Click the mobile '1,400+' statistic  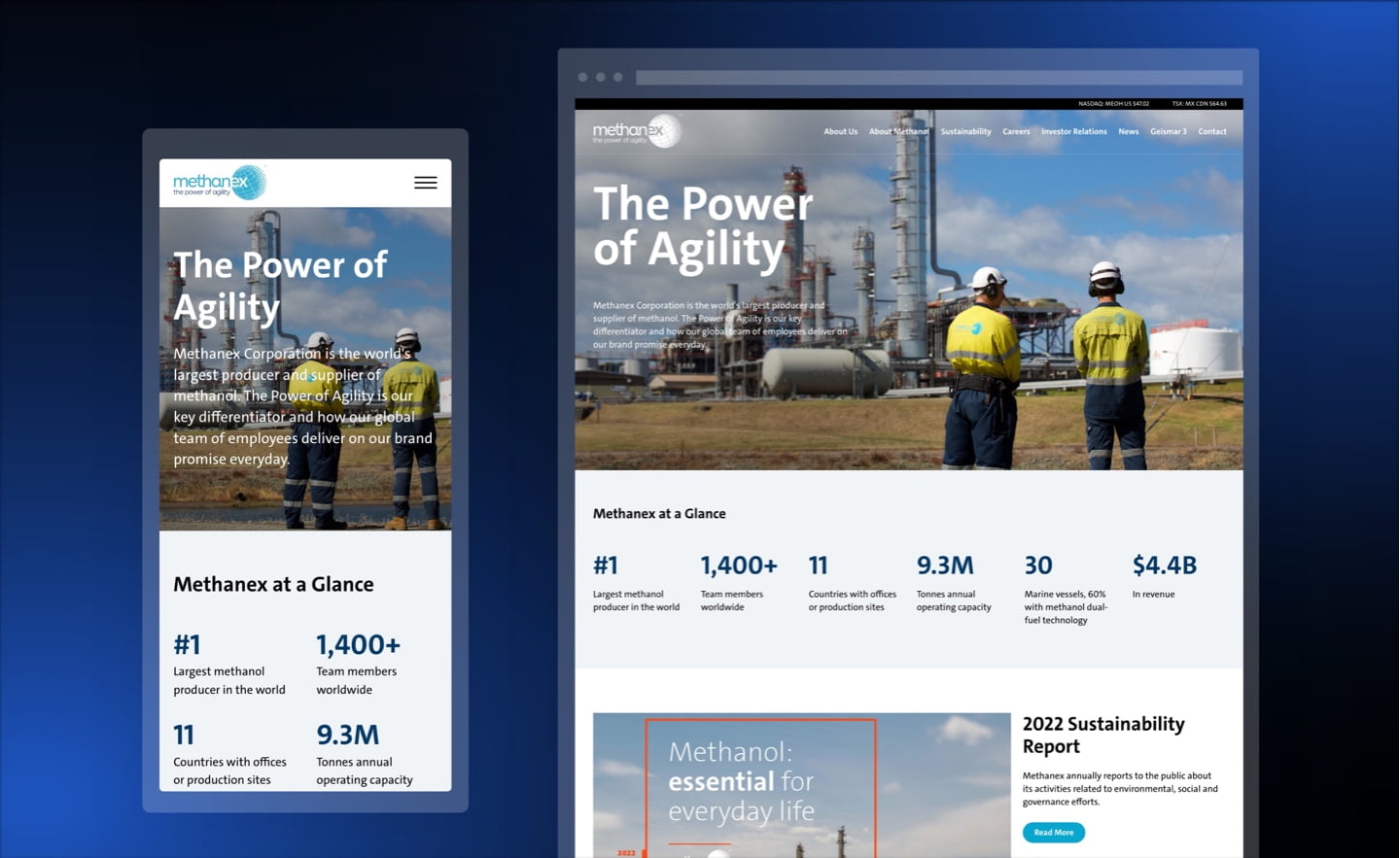[358, 644]
